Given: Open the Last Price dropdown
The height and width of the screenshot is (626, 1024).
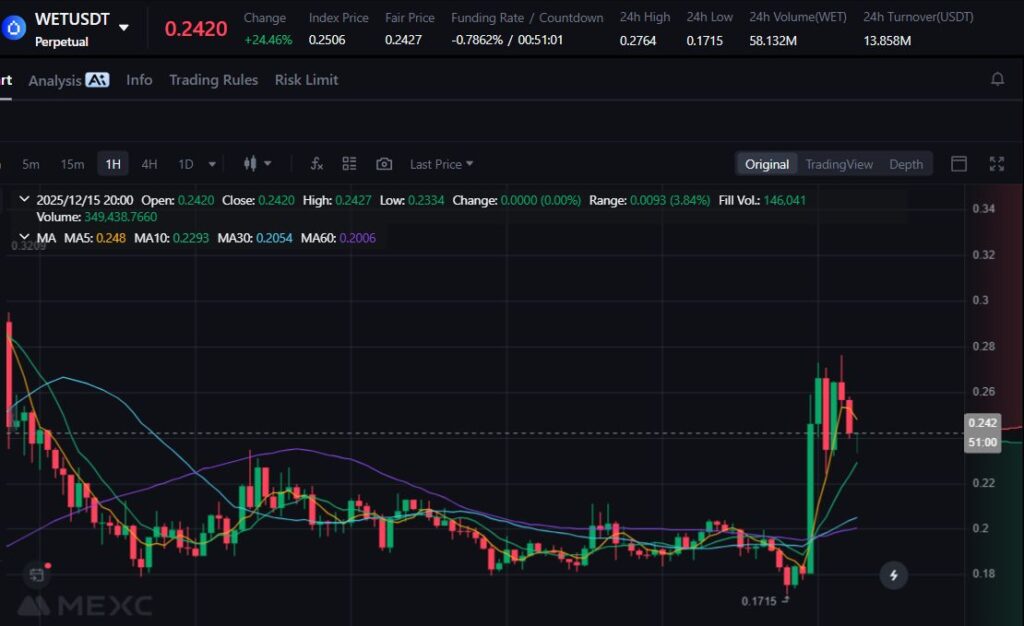Looking at the screenshot, I should [x=441, y=164].
